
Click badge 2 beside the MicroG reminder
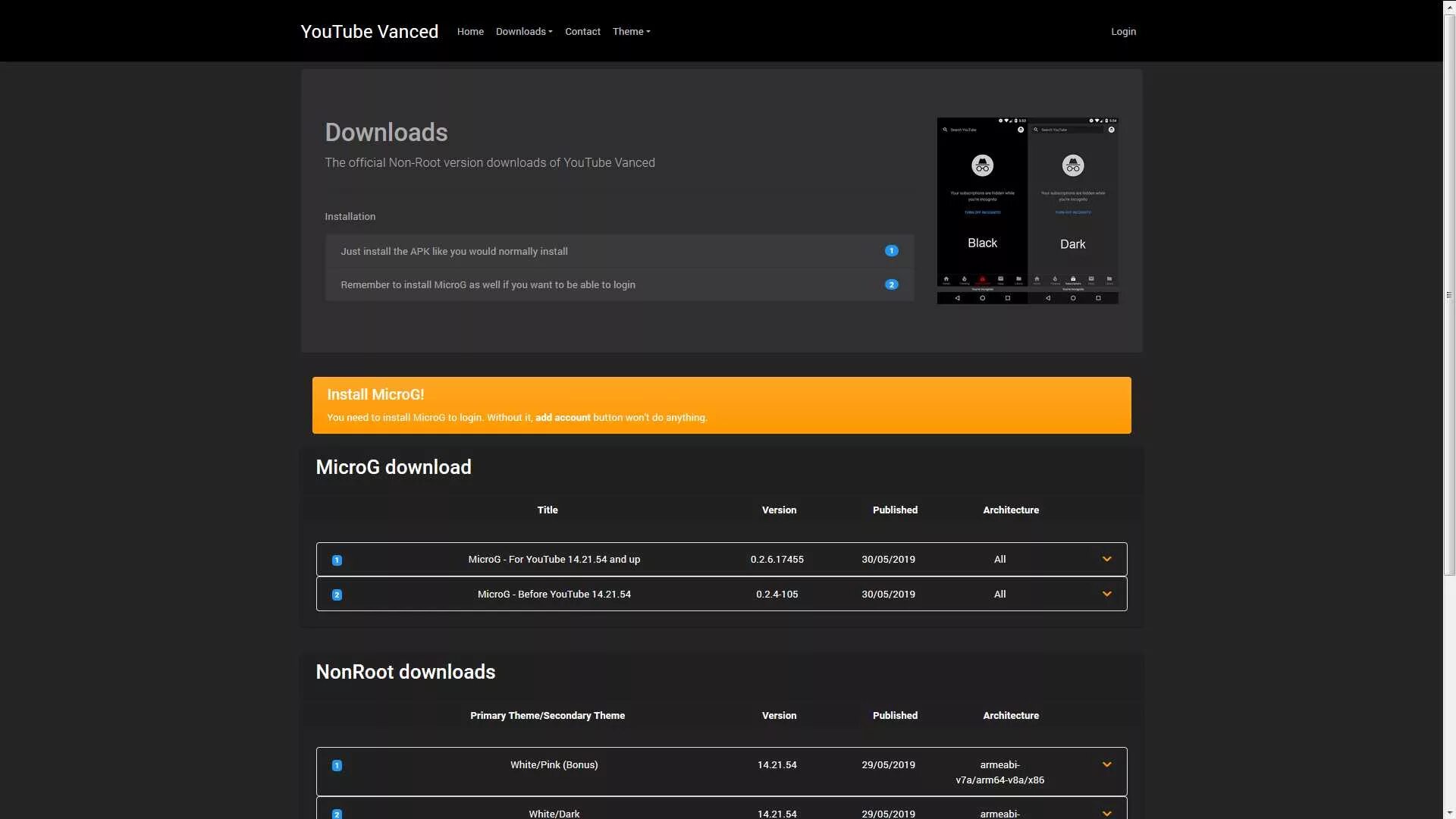tap(891, 285)
